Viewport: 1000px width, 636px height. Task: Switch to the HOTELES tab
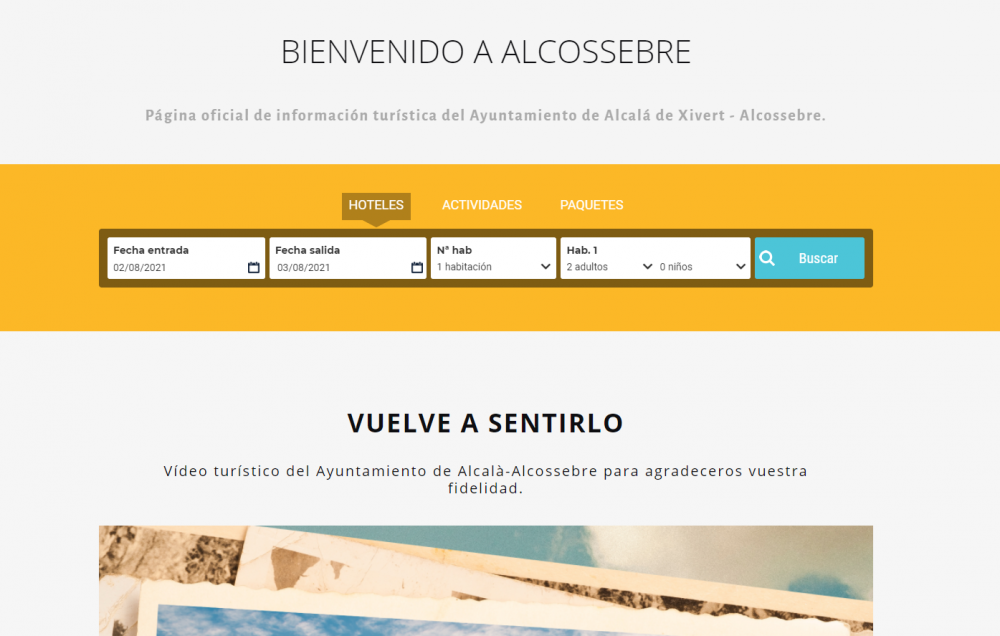coord(376,205)
